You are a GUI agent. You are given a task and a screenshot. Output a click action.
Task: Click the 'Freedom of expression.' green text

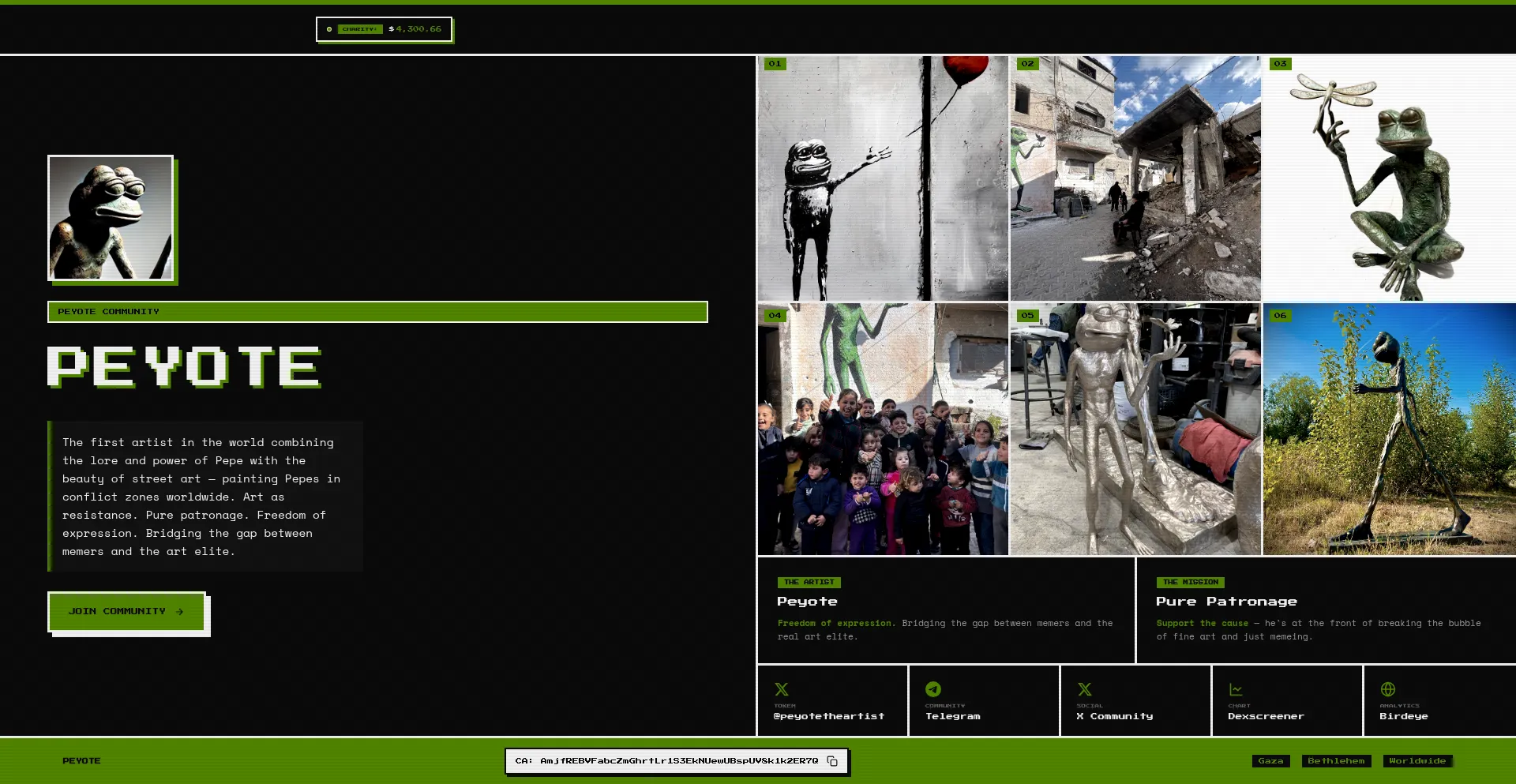pos(836,624)
